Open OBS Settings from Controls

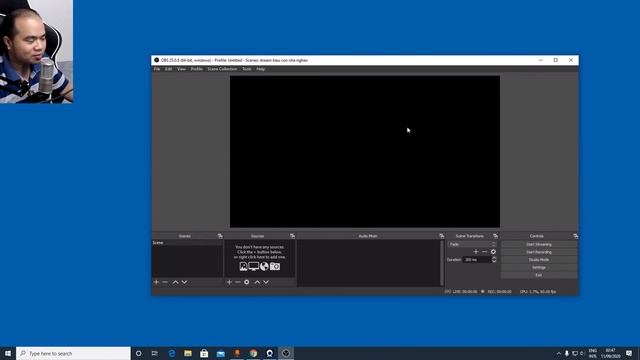539,267
